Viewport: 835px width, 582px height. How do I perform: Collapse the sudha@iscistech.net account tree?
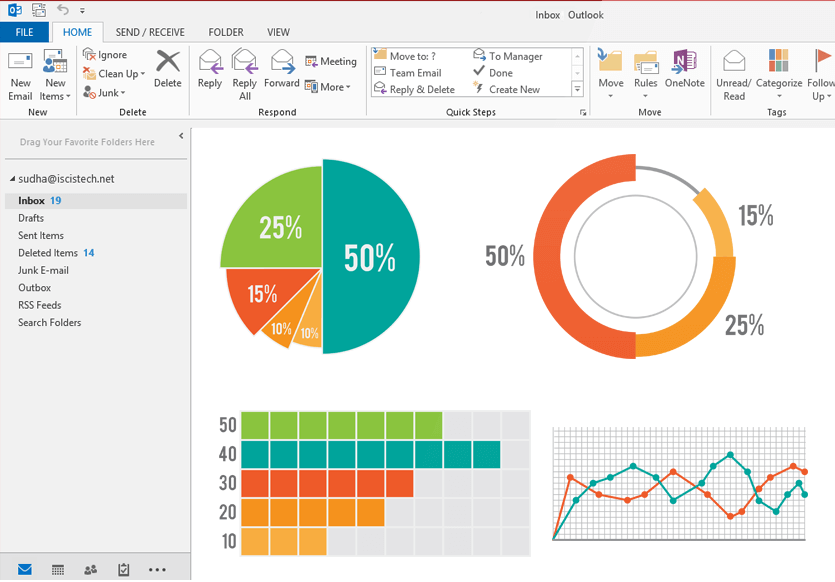[x=12, y=179]
